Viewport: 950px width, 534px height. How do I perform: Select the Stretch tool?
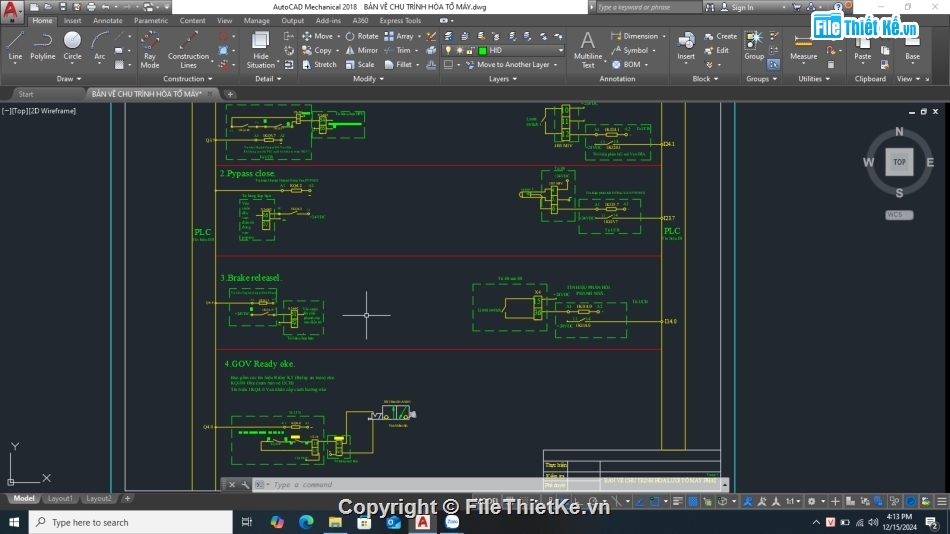pyautogui.click(x=319, y=64)
